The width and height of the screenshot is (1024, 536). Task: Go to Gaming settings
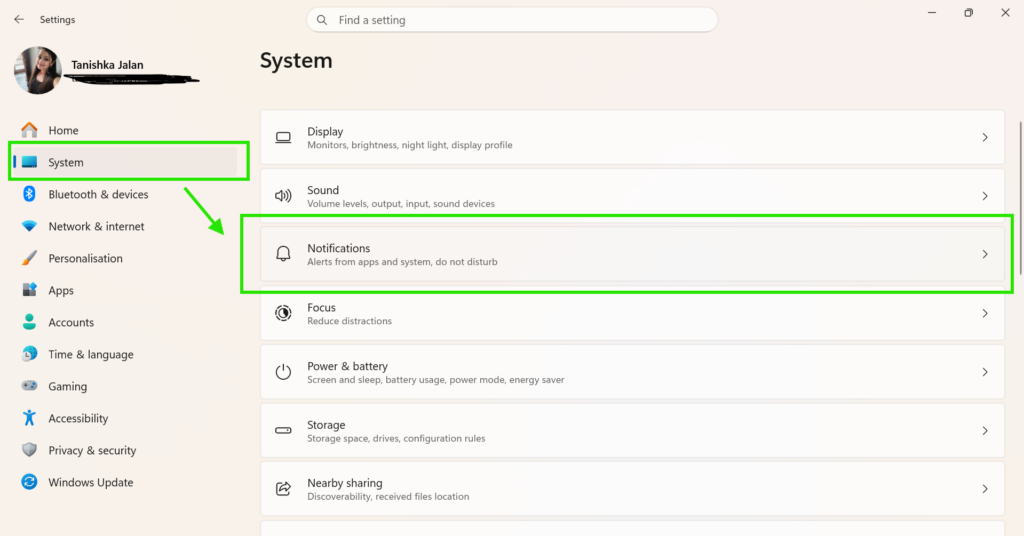[x=124, y=386]
